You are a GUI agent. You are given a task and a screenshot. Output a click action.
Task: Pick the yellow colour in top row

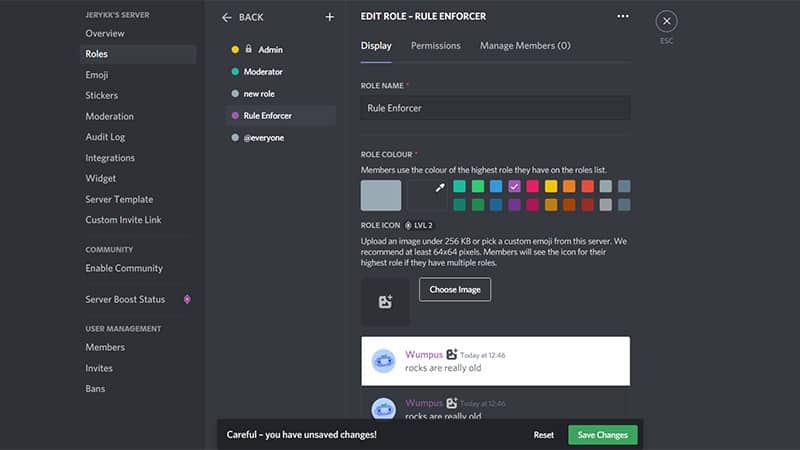[x=551, y=186]
